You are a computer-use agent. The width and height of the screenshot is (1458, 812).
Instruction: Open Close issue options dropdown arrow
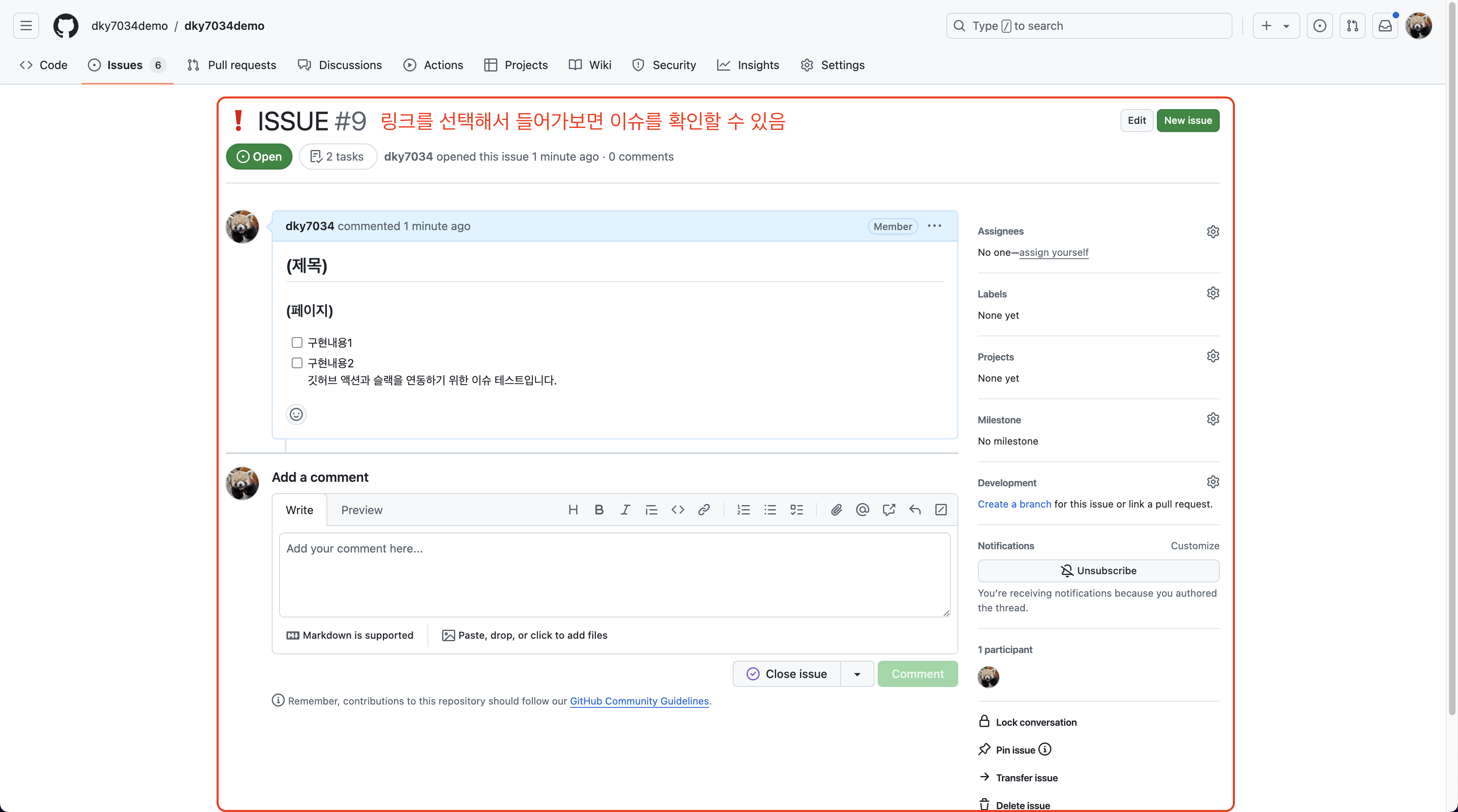point(857,674)
